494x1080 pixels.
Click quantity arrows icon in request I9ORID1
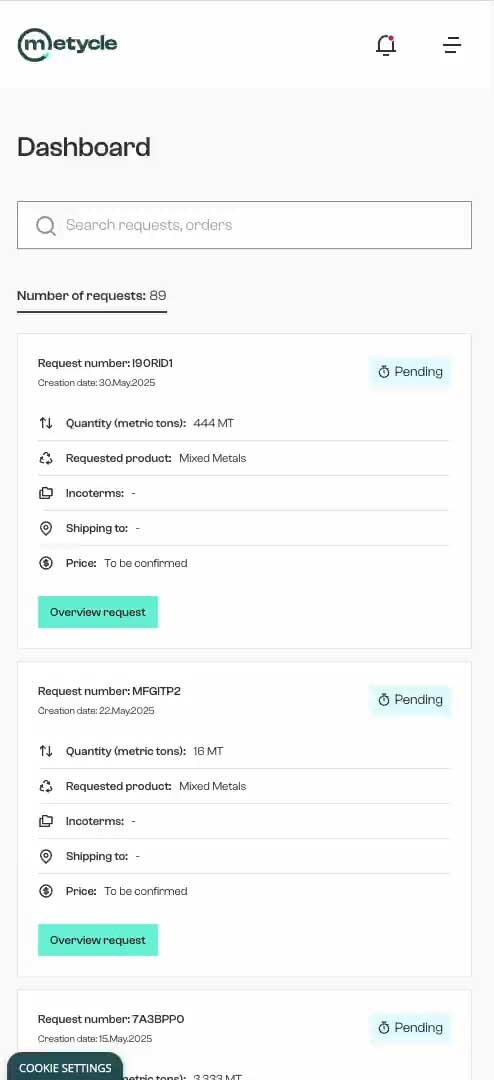[x=45, y=423]
